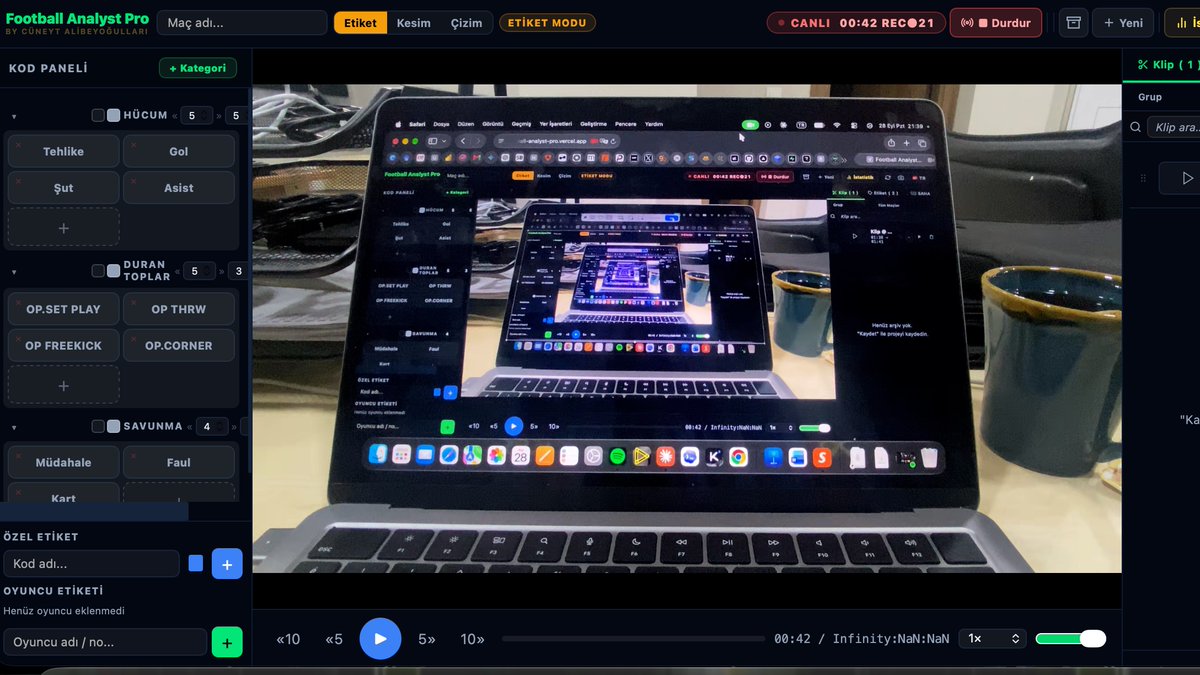Screen dimensions: 1200x675
Task: Click the green plus beside Oyuncu adı
Action: point(227,642)
